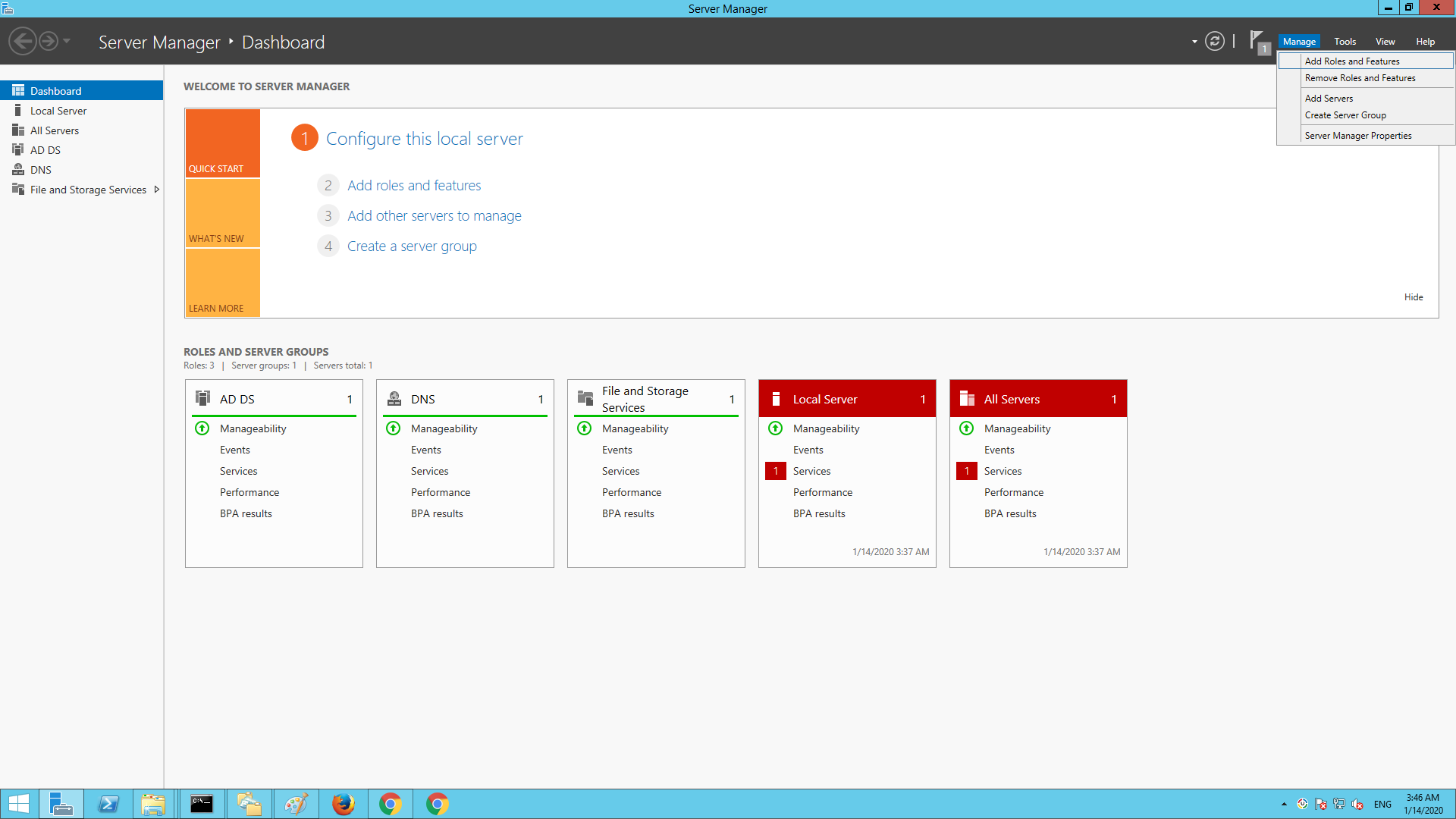The height and width of the screenshot is (819, 1456).
Task: Click Add other servers to manage link
Action: (434, 216)
